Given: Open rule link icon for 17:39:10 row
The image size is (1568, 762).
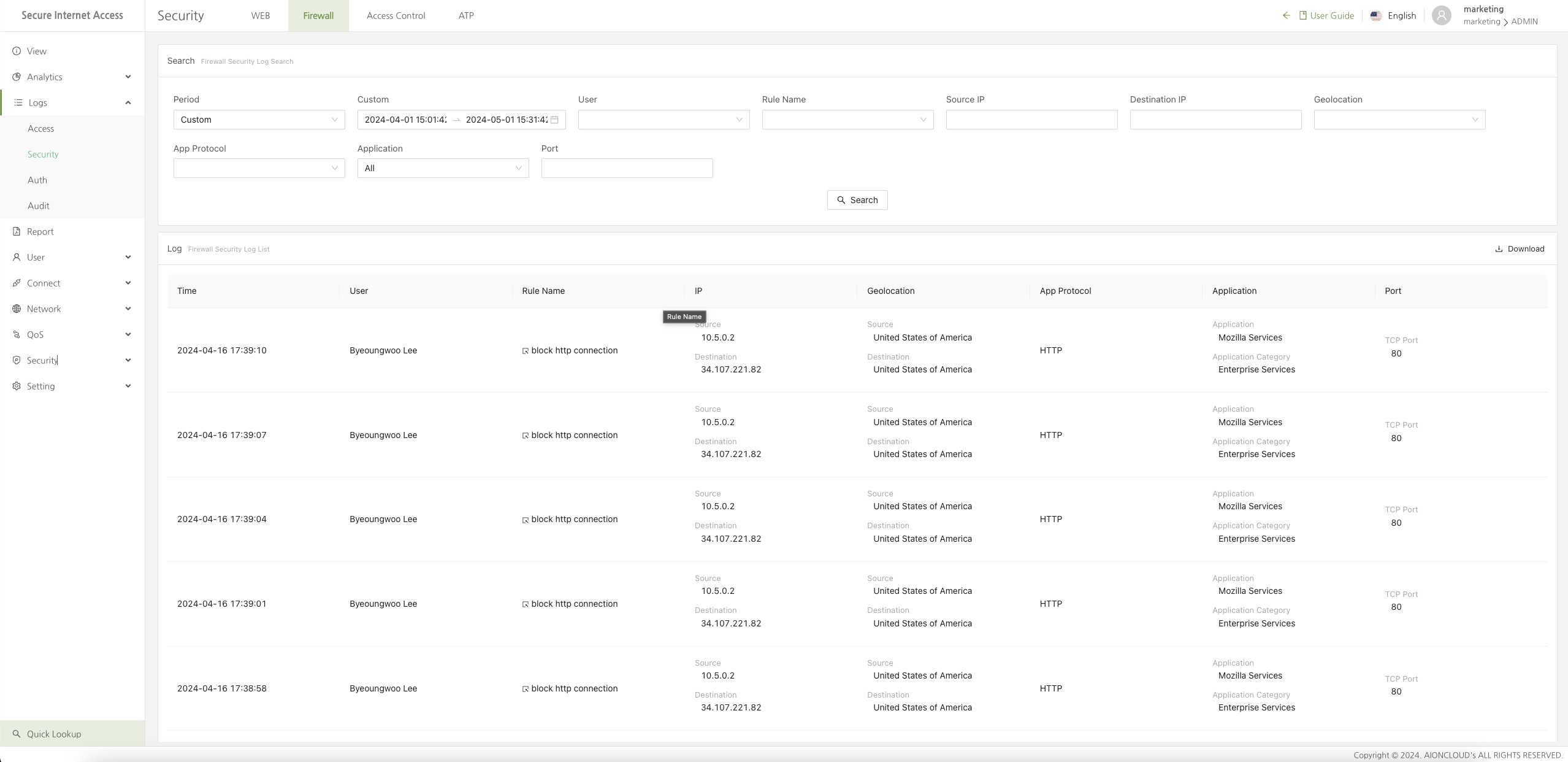Looking at the screenshot, I should click(526, 351).
